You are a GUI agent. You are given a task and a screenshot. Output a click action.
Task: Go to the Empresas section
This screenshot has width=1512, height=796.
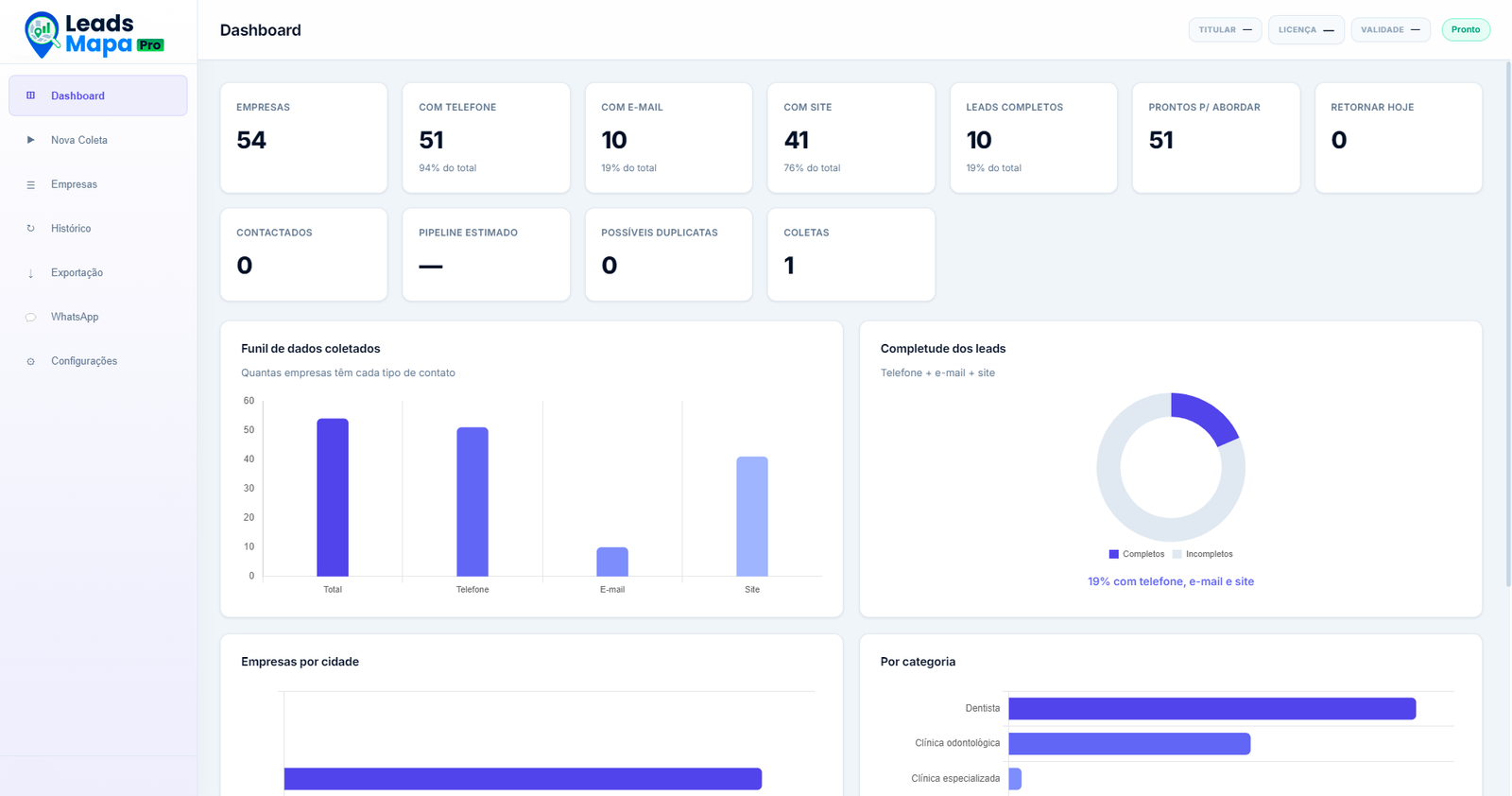98,184
